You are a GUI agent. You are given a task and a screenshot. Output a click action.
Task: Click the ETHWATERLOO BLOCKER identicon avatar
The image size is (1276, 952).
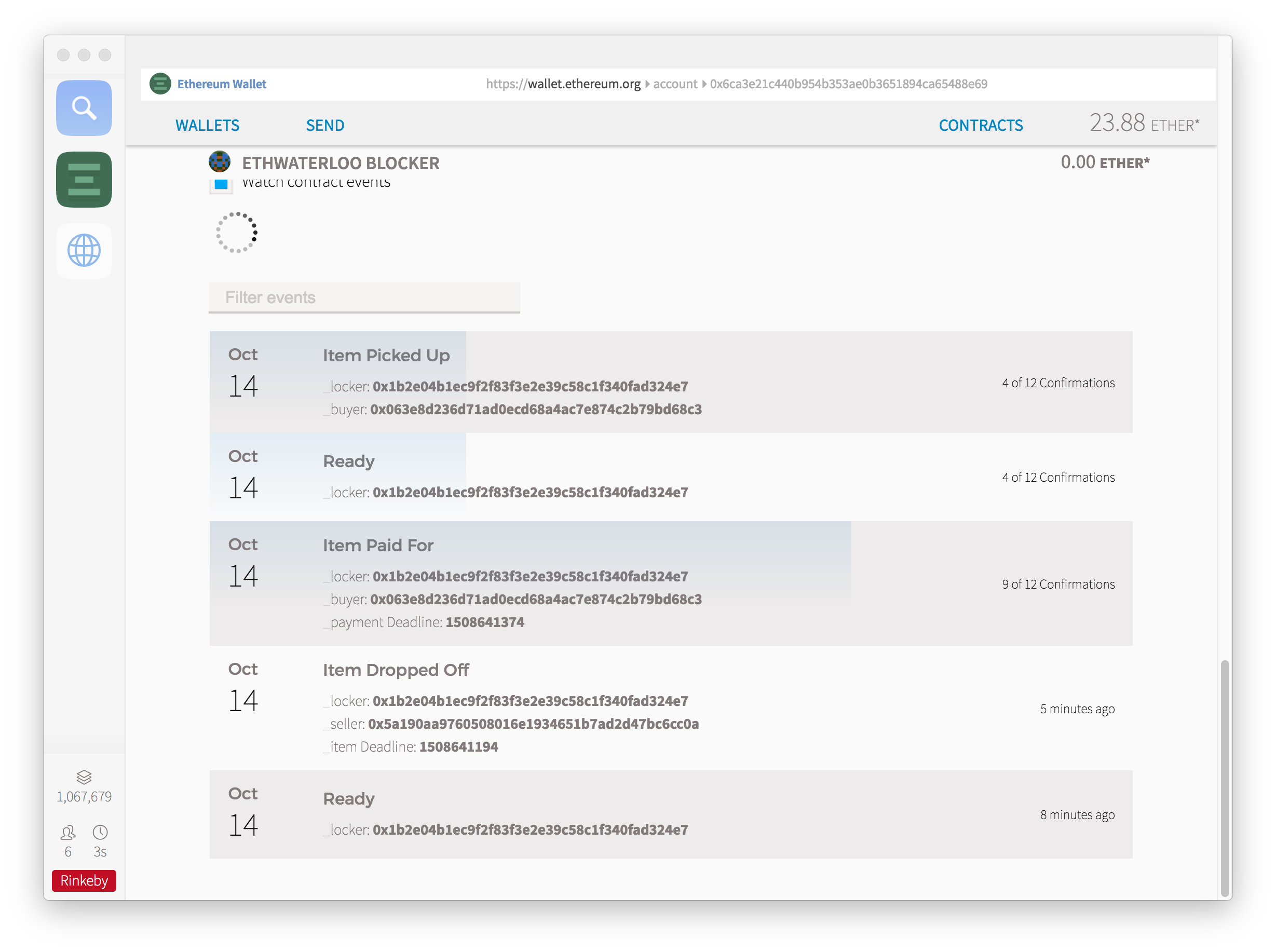220,162
